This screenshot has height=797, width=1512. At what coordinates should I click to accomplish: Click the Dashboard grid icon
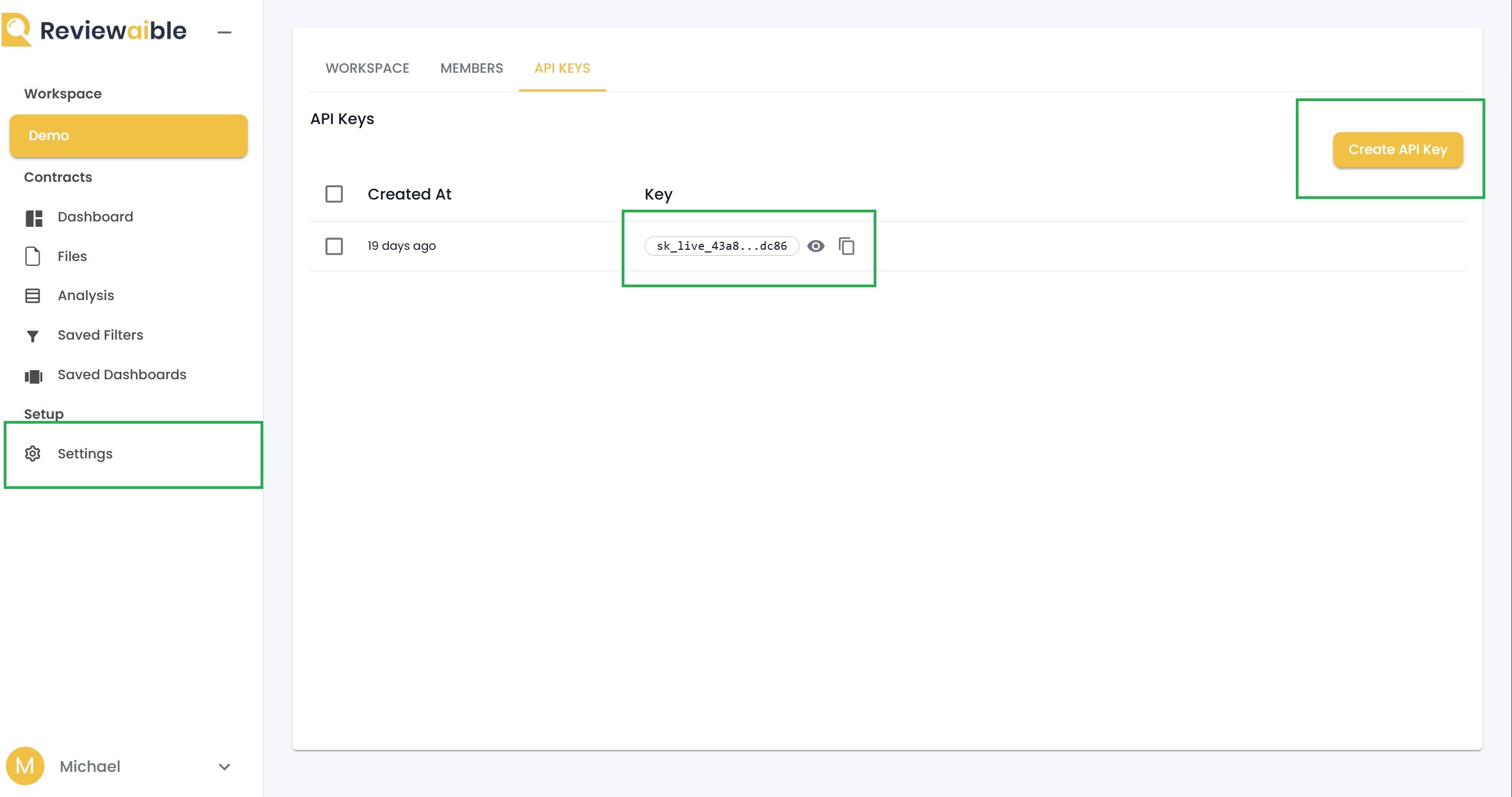(34, 218)
